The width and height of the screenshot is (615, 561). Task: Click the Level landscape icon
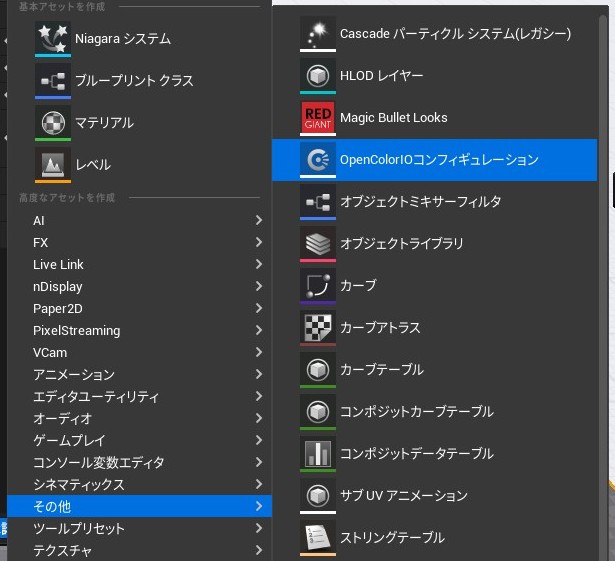pyautogui.click(x=53, y=164)
